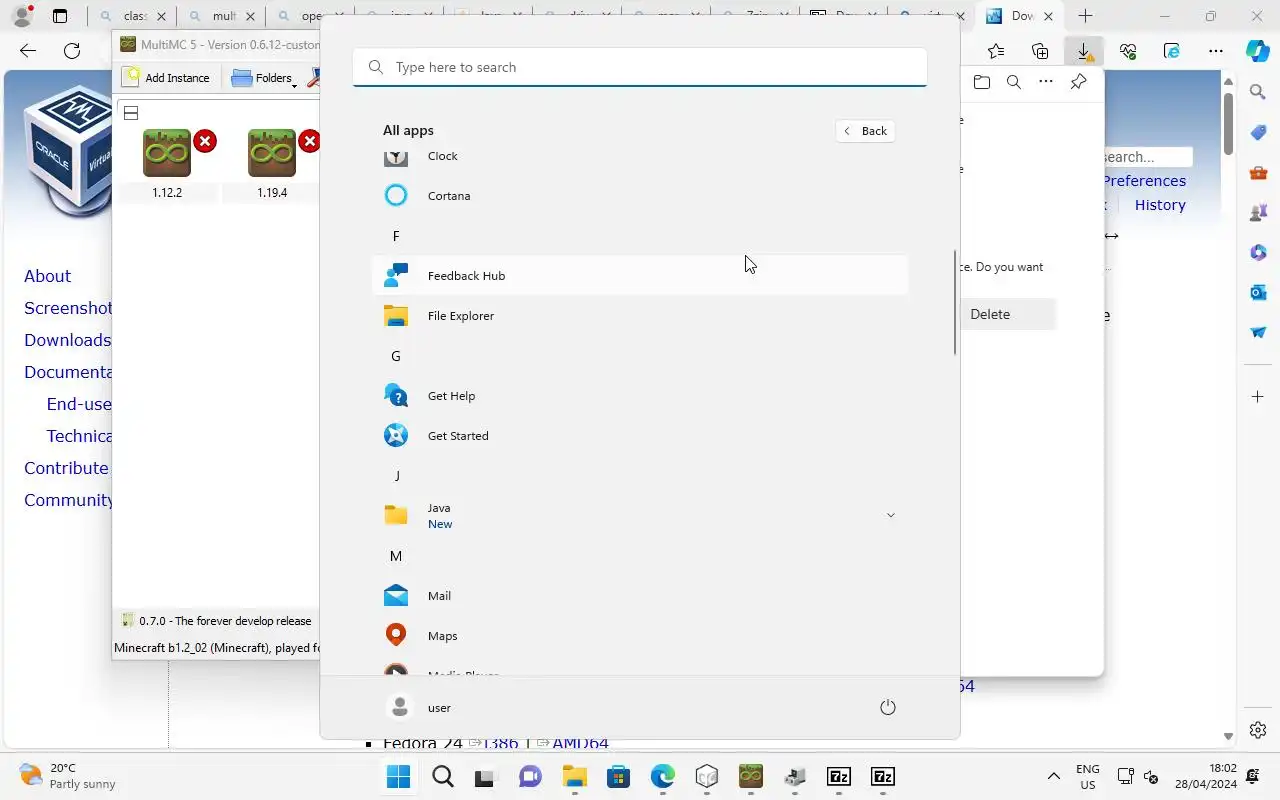Open the Folders dropdown in MultiMC
The height and width of the screenshot is (800, 1280).
(264, 78)
